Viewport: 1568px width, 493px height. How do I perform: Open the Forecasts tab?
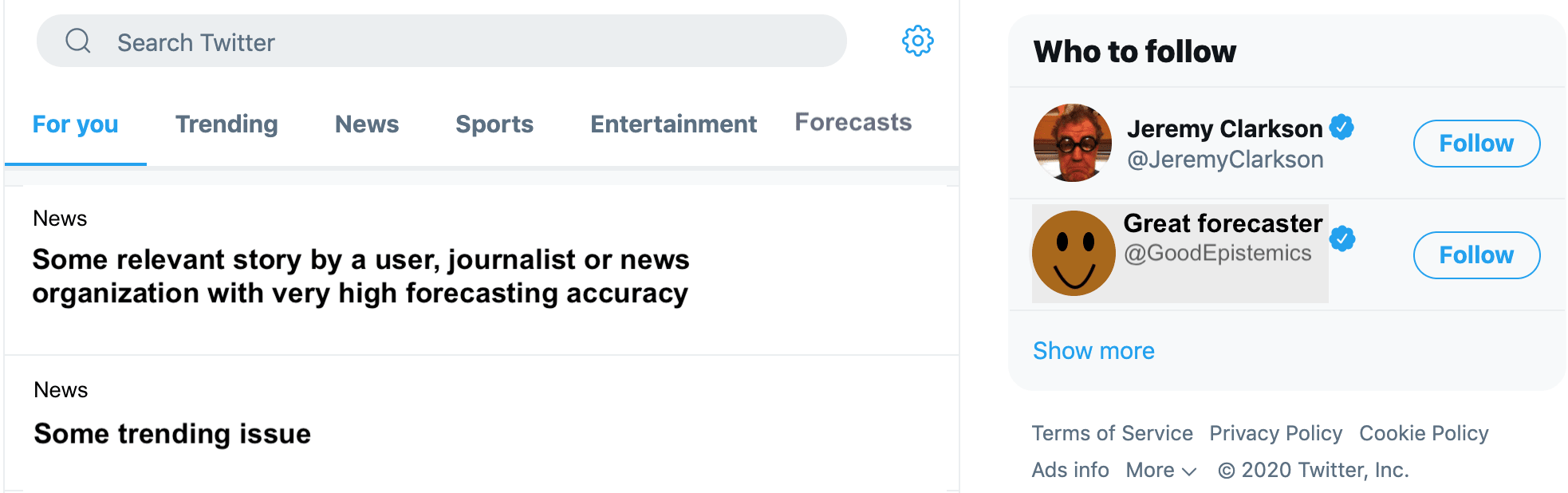pos(853,122)
